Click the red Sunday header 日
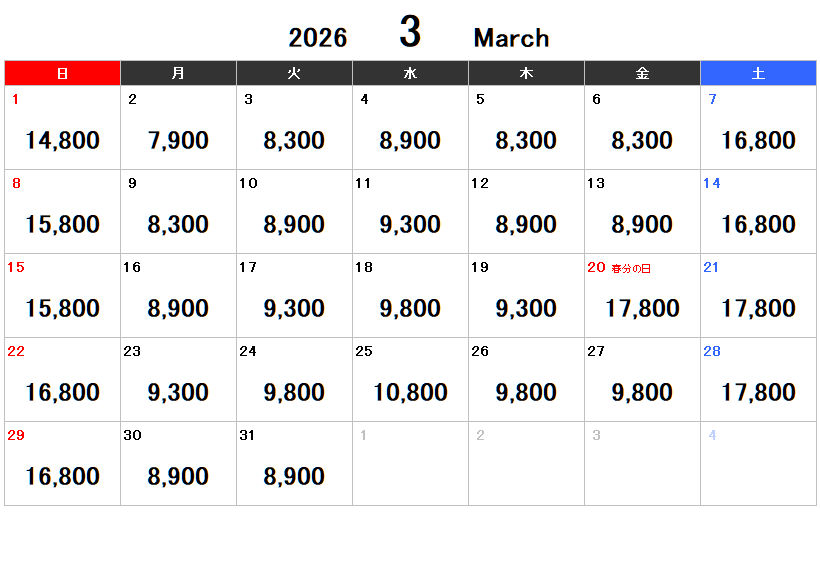This screenshot has height=580, width=820. (x=62, y=73)
